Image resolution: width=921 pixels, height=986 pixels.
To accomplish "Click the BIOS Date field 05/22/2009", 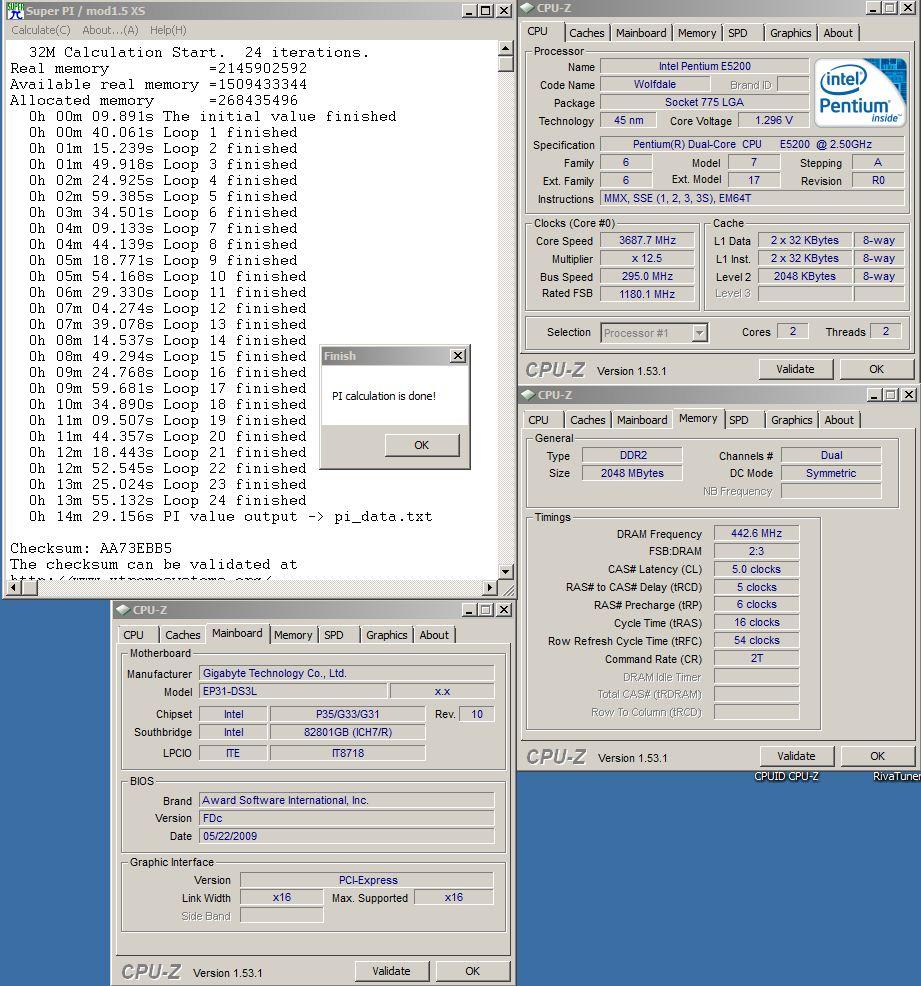I will coord(346,836).
